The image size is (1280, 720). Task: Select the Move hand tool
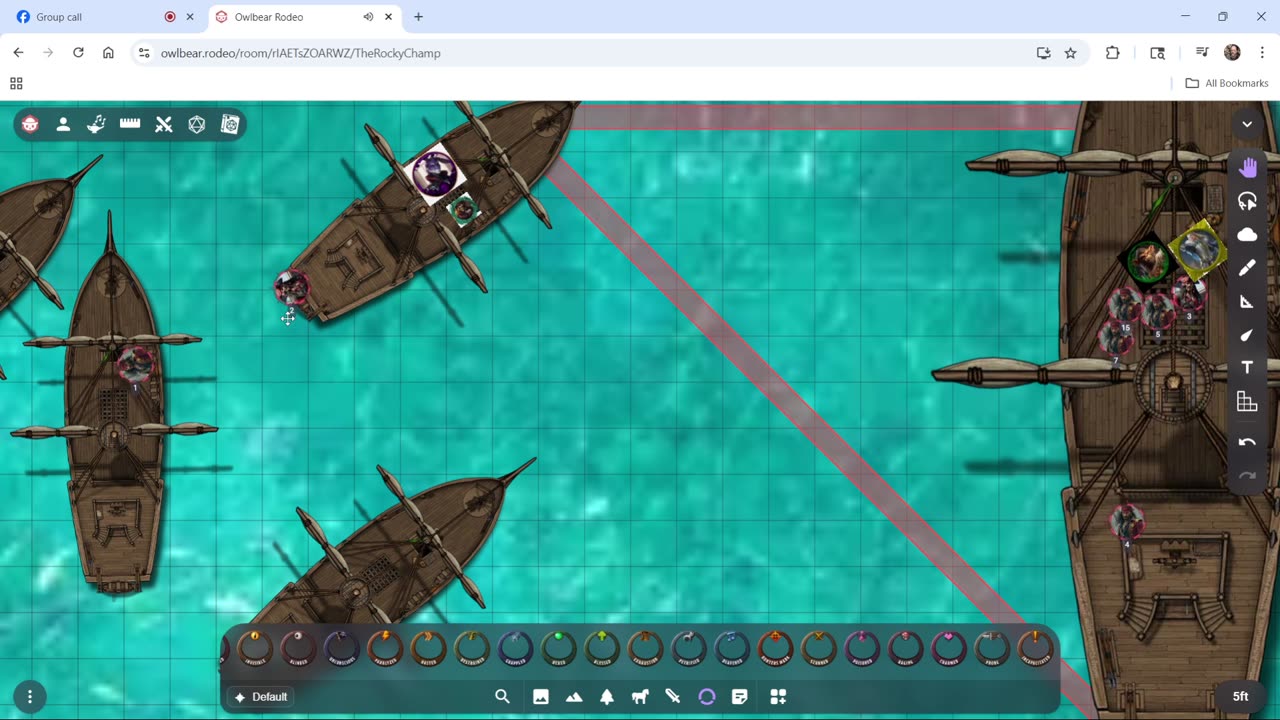pyautogui.click(x=1247, y=168)
